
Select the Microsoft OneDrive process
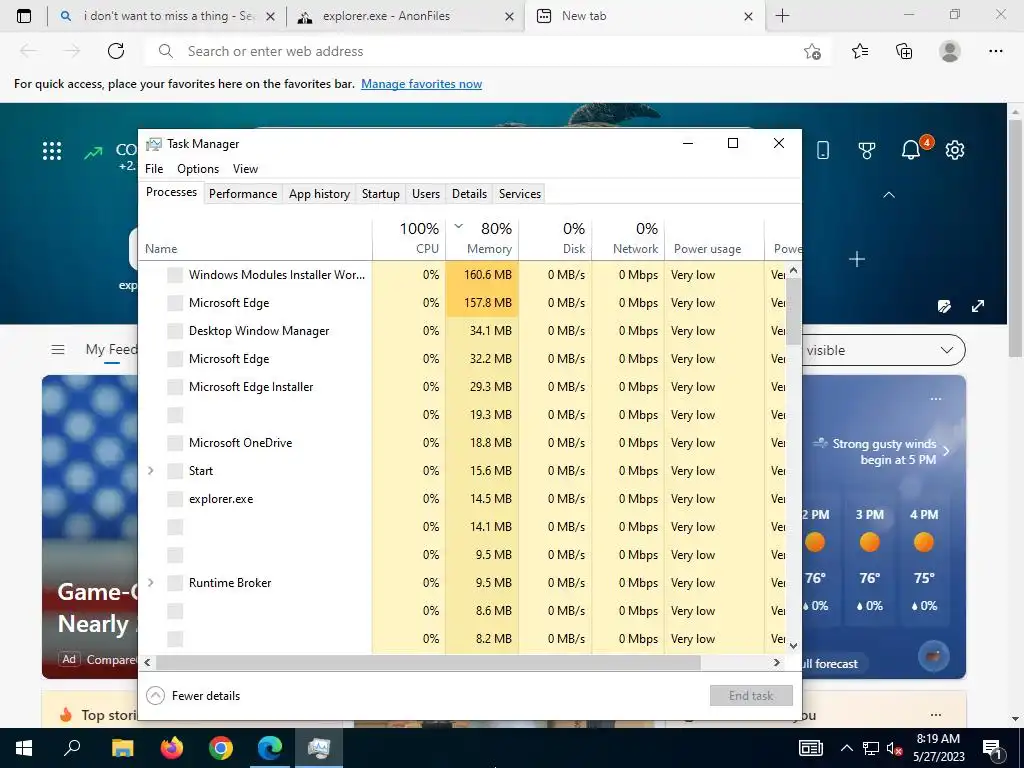click(x=462, y=443)
